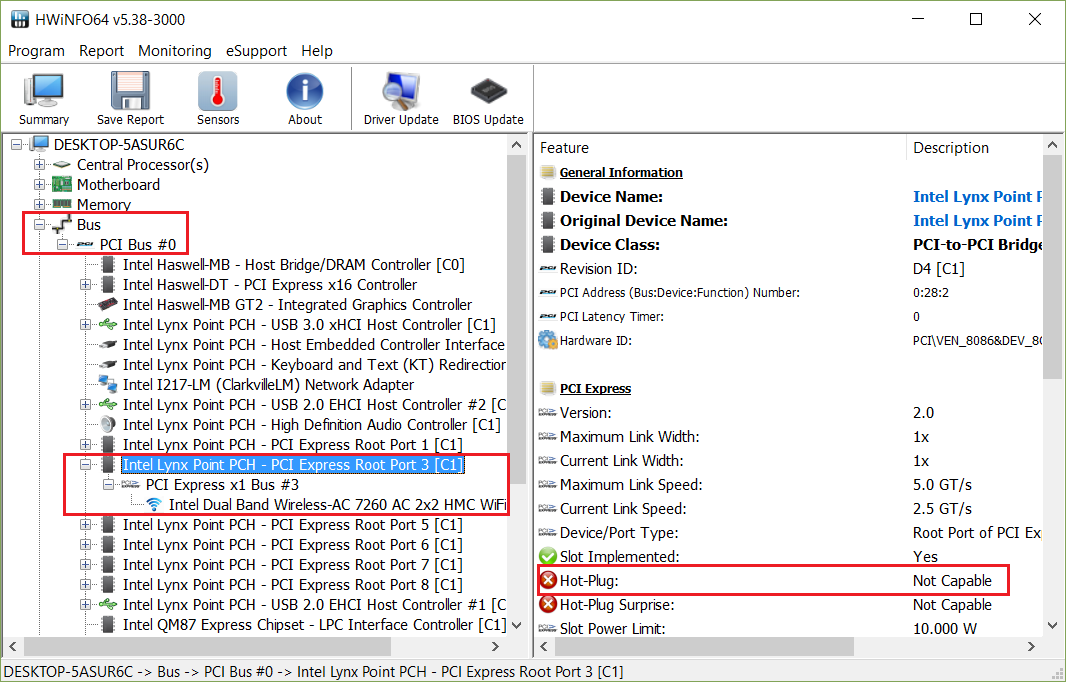Click USB icon beside USB 2.0 EHCI Host Controller #2
Viewport: 1066px width, 682px height.
click(107, 405)
